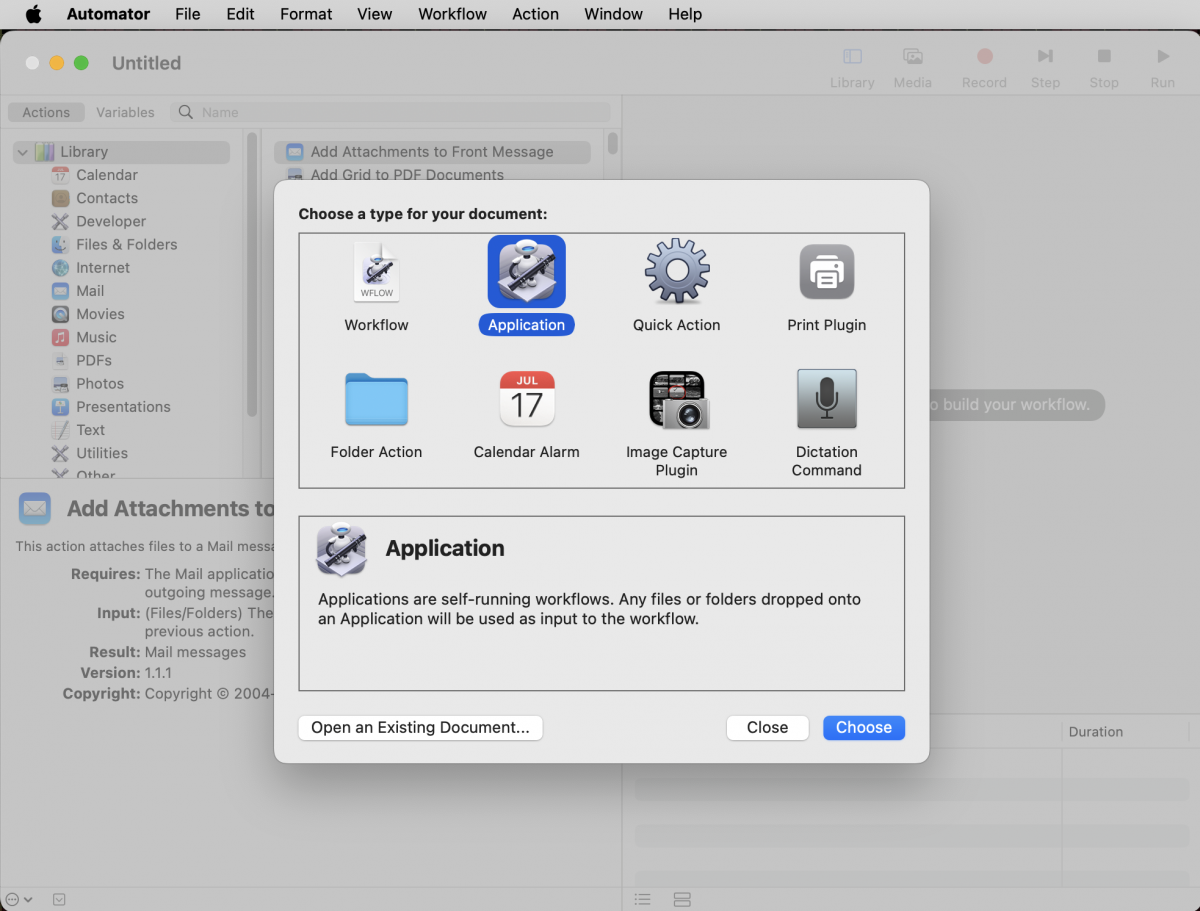
Task: Select the Print Plugin icon
Action: click(826, 271)
